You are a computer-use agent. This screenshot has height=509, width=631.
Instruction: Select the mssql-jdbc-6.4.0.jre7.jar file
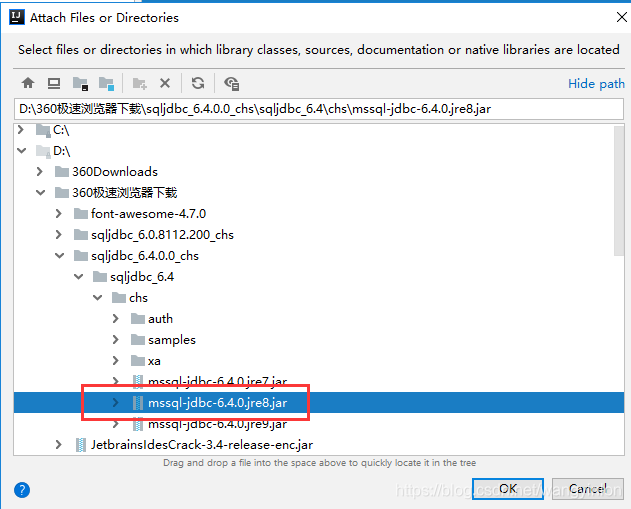[319, 381]
